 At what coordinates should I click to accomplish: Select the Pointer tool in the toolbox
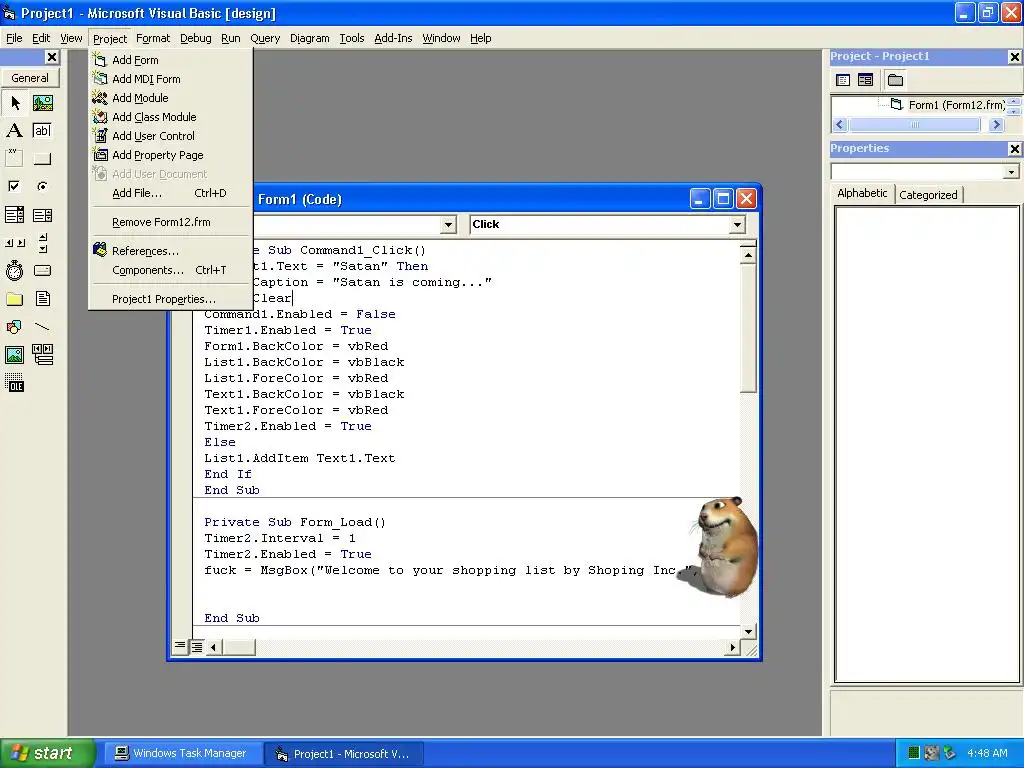pyautogui.click(x=15, y=103)
